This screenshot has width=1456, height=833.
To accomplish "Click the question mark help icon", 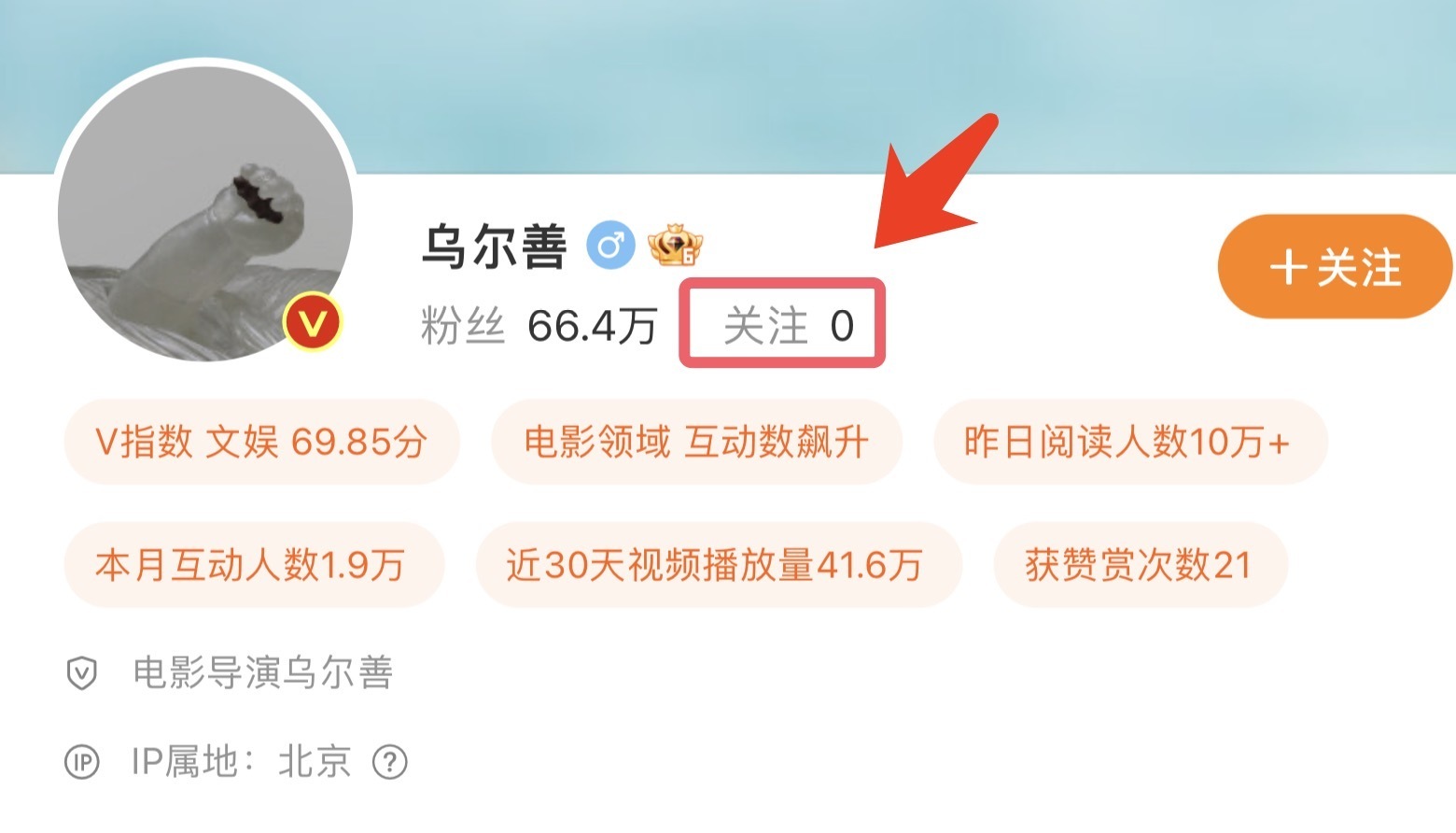I will [x=390, y=762].
